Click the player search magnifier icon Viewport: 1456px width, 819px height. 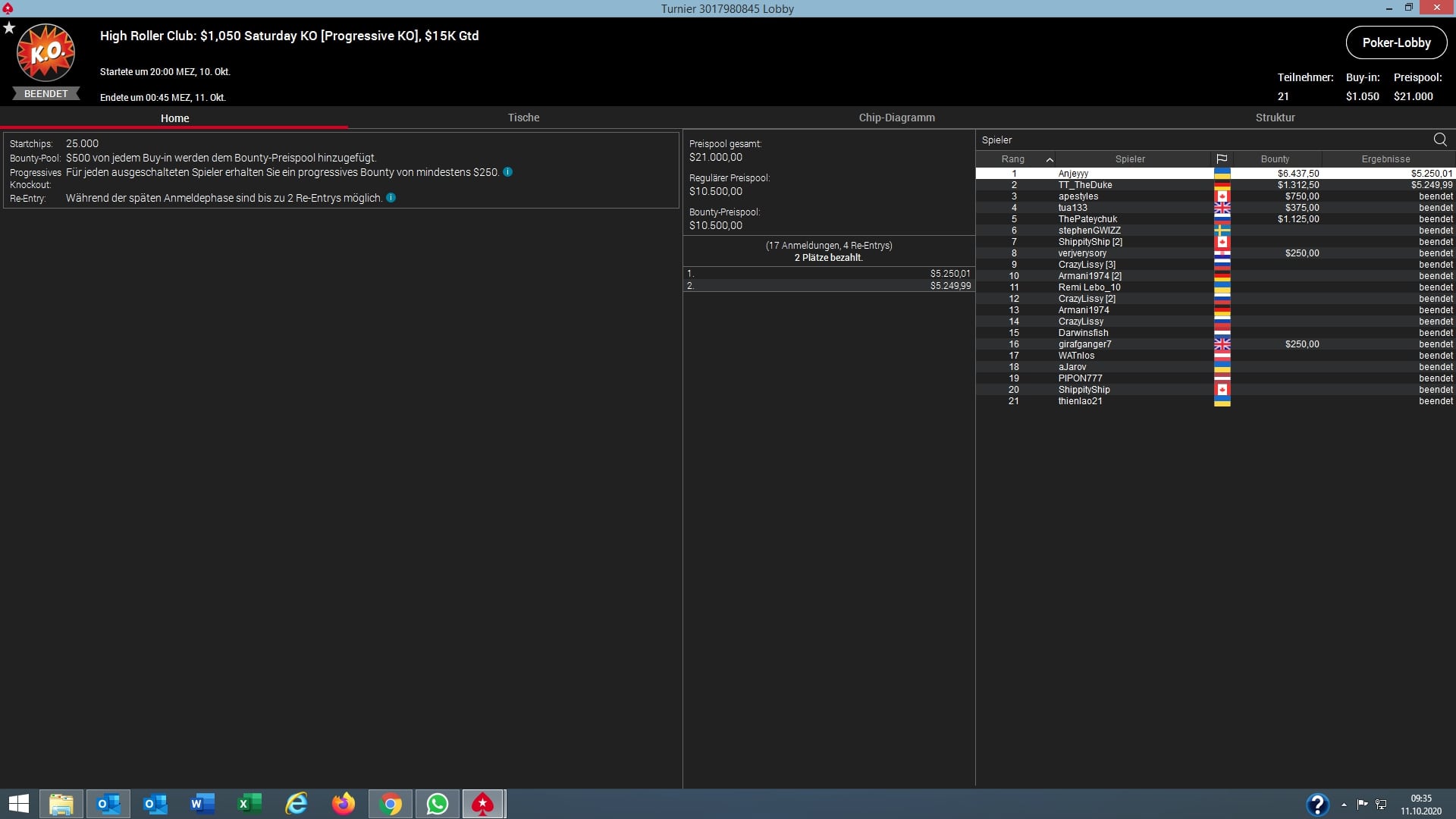pos(1439,140)
